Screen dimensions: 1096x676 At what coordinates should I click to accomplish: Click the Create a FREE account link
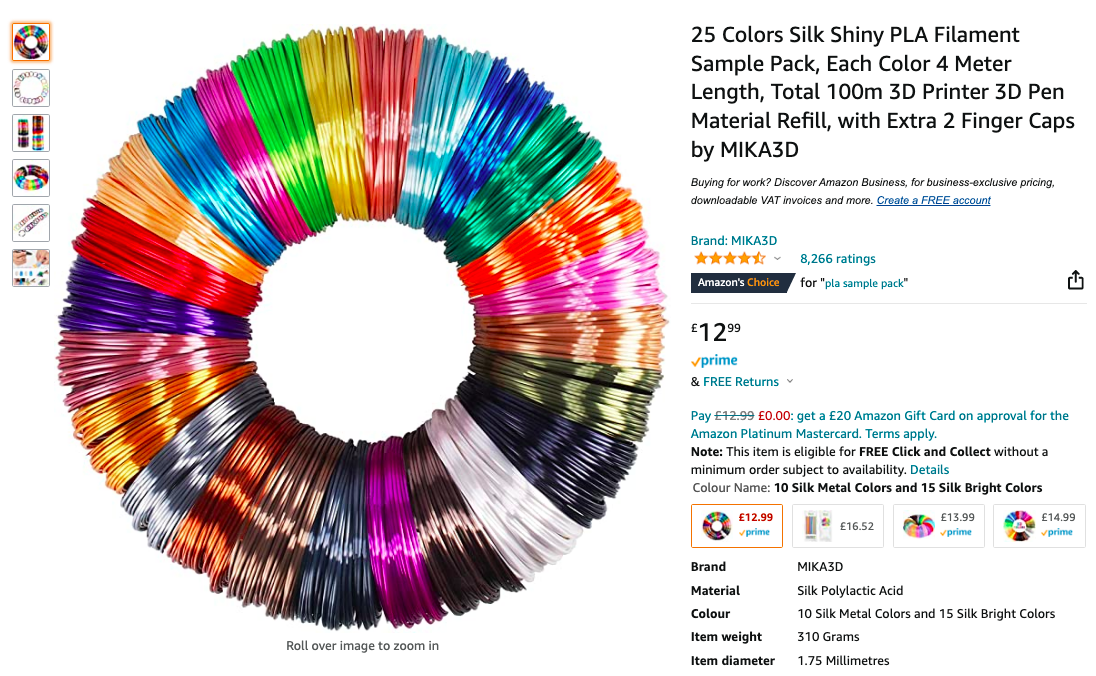[933, 200]
